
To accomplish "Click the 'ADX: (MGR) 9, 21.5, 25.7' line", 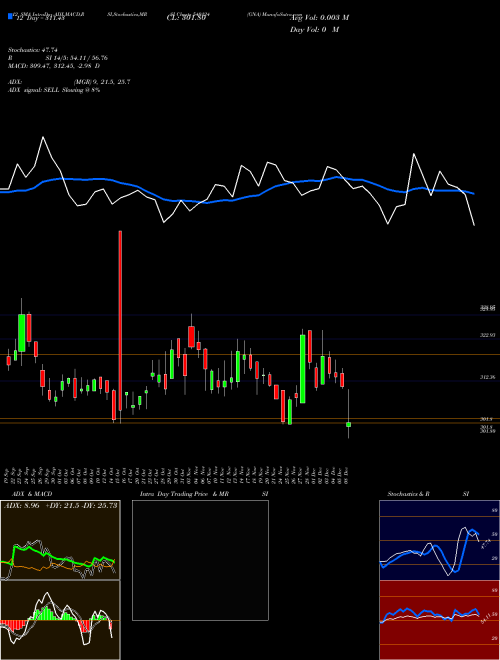I will point(69,82).
